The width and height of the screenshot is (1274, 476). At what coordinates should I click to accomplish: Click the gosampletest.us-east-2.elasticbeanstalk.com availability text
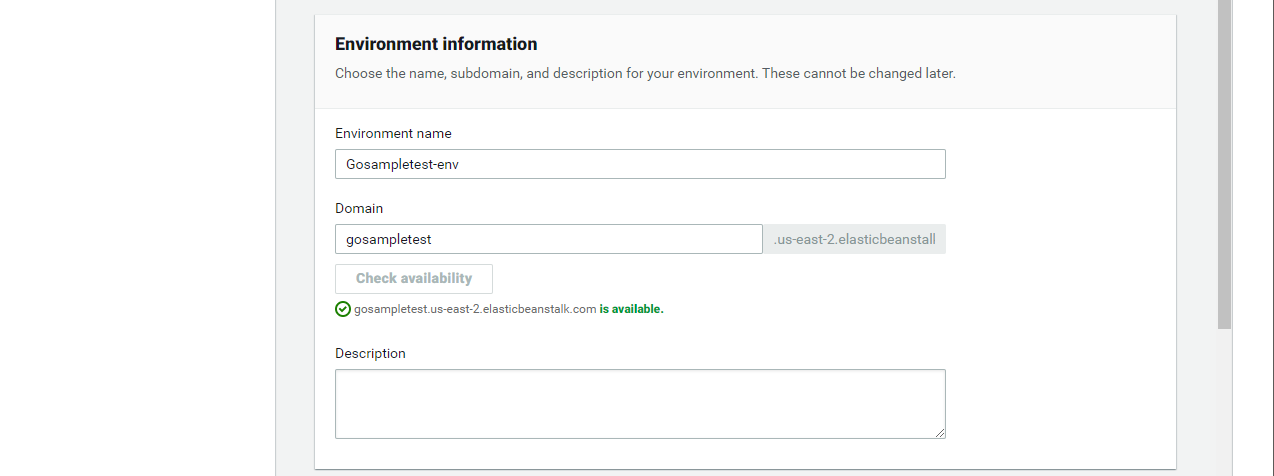(475, 309)
